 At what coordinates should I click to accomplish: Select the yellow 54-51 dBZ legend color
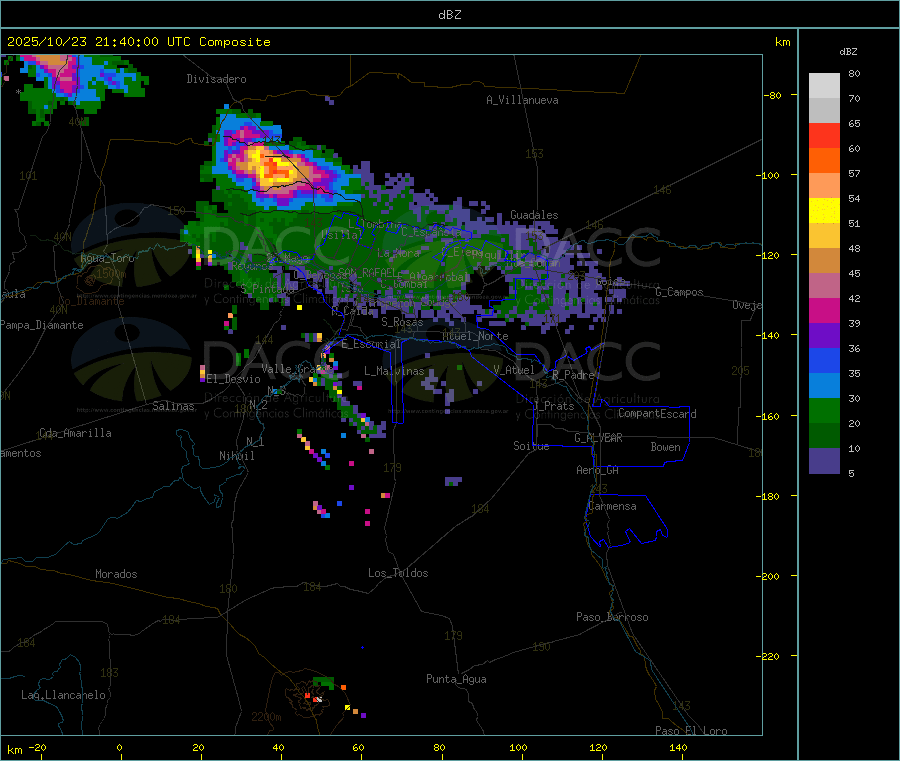824,211
